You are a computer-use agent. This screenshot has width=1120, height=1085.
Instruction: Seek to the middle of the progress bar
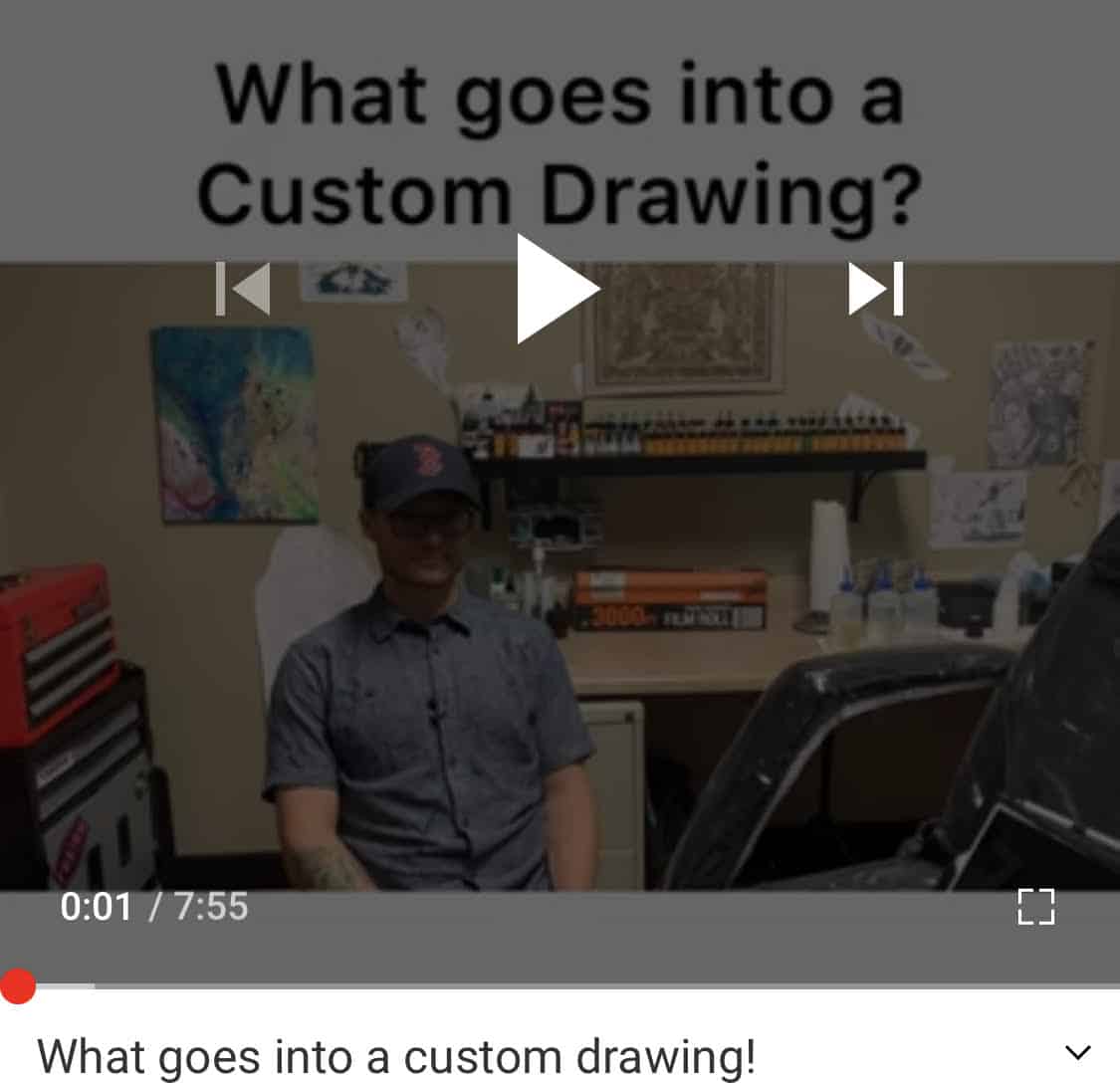click(x=560, y=986)
